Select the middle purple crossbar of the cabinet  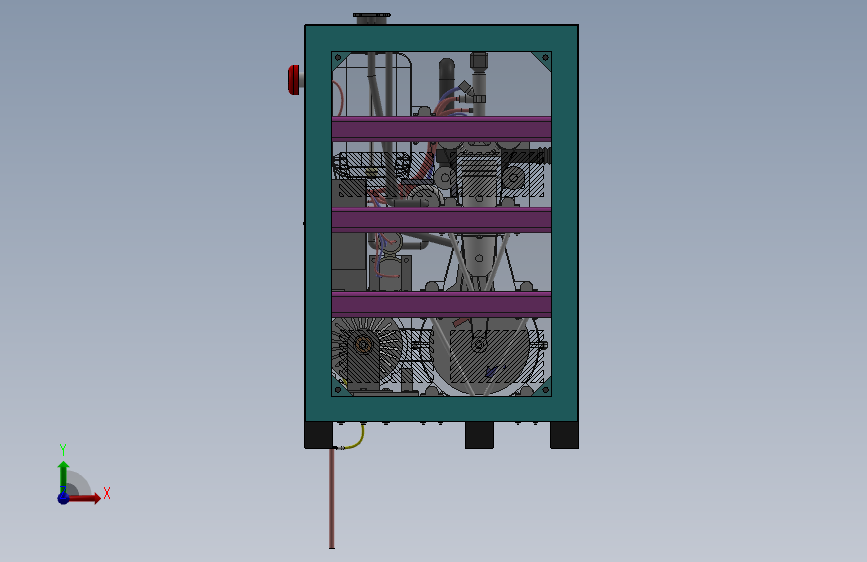(x=441, y=220)
